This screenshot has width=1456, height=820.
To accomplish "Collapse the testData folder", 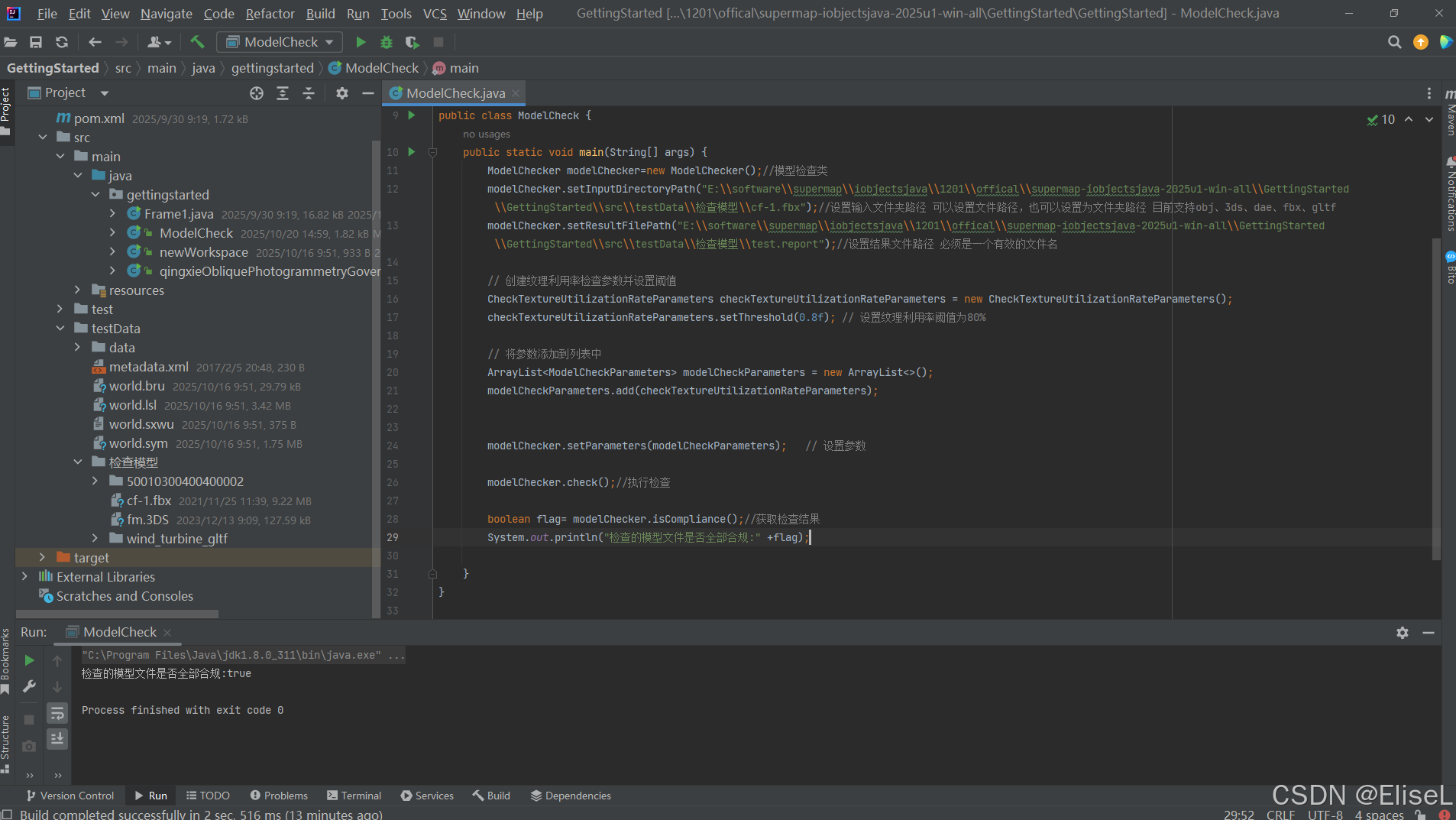I will click(x=60, y=328).
